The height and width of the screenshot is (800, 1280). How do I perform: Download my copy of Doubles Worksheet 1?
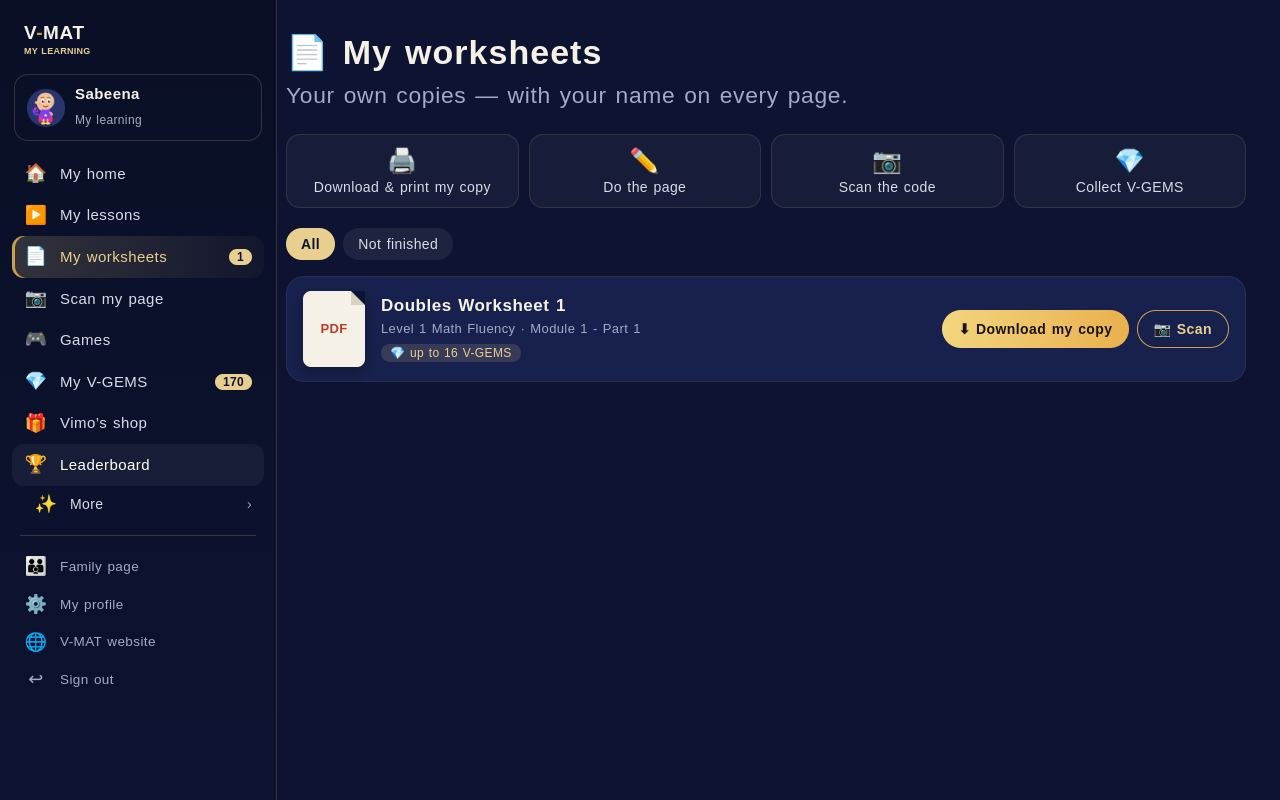1035,329
